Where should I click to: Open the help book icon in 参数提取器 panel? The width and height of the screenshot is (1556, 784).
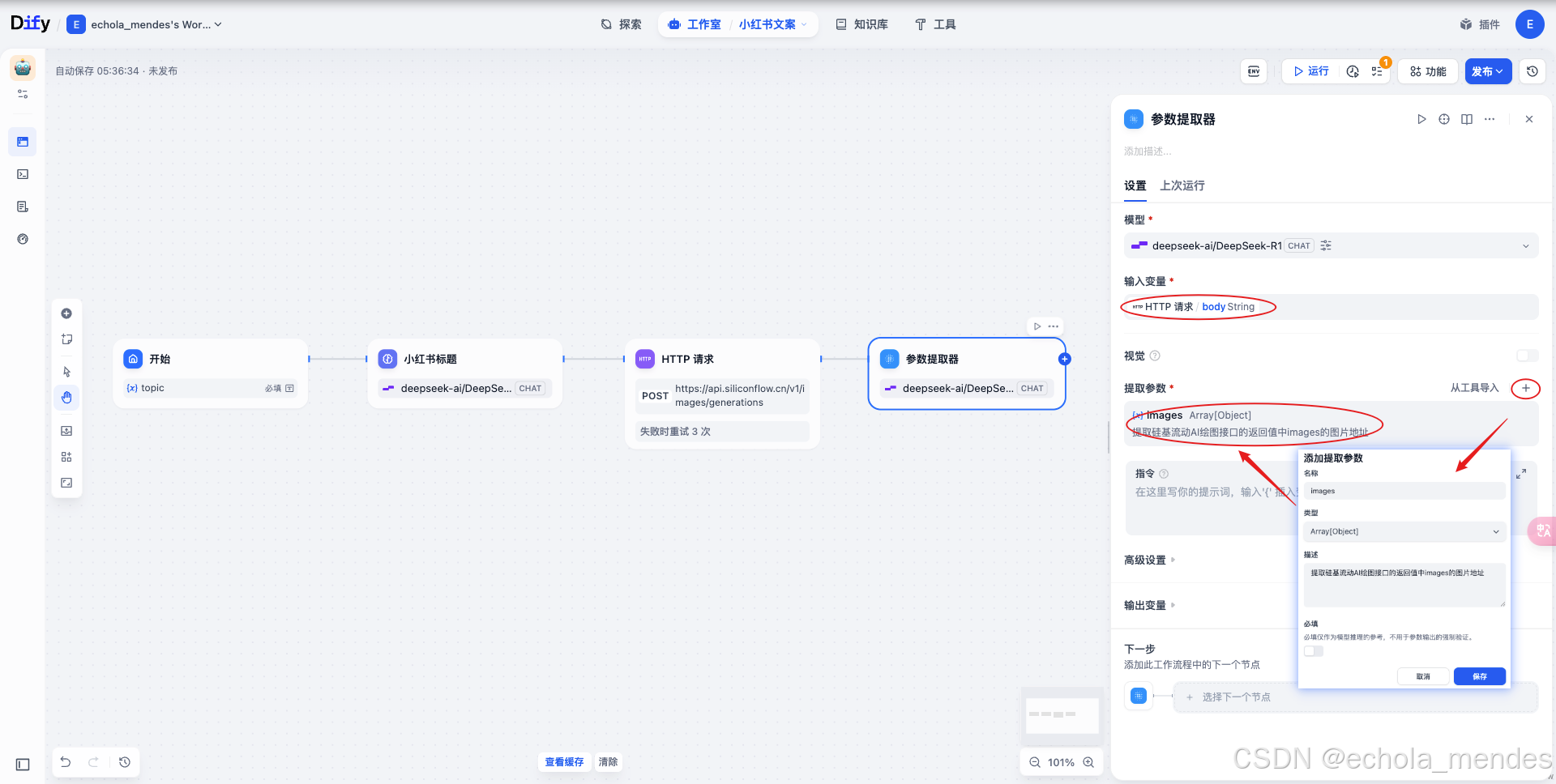1467,119
